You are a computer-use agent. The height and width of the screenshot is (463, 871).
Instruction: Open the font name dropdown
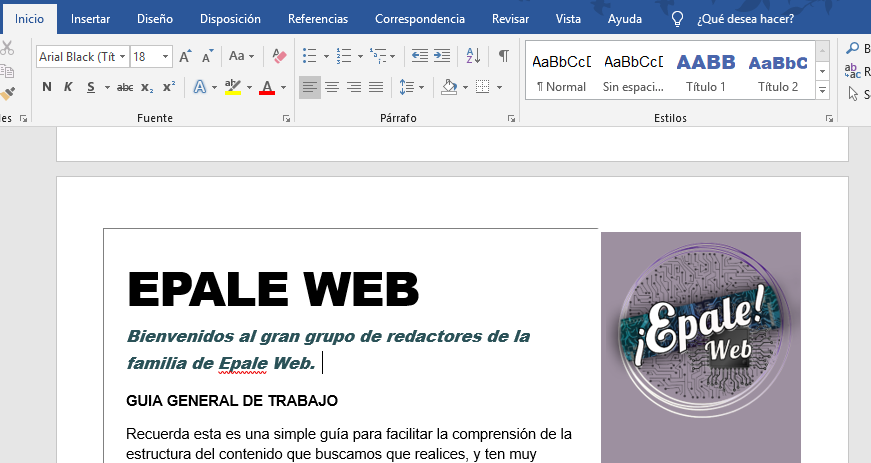(x=122, y=57)
